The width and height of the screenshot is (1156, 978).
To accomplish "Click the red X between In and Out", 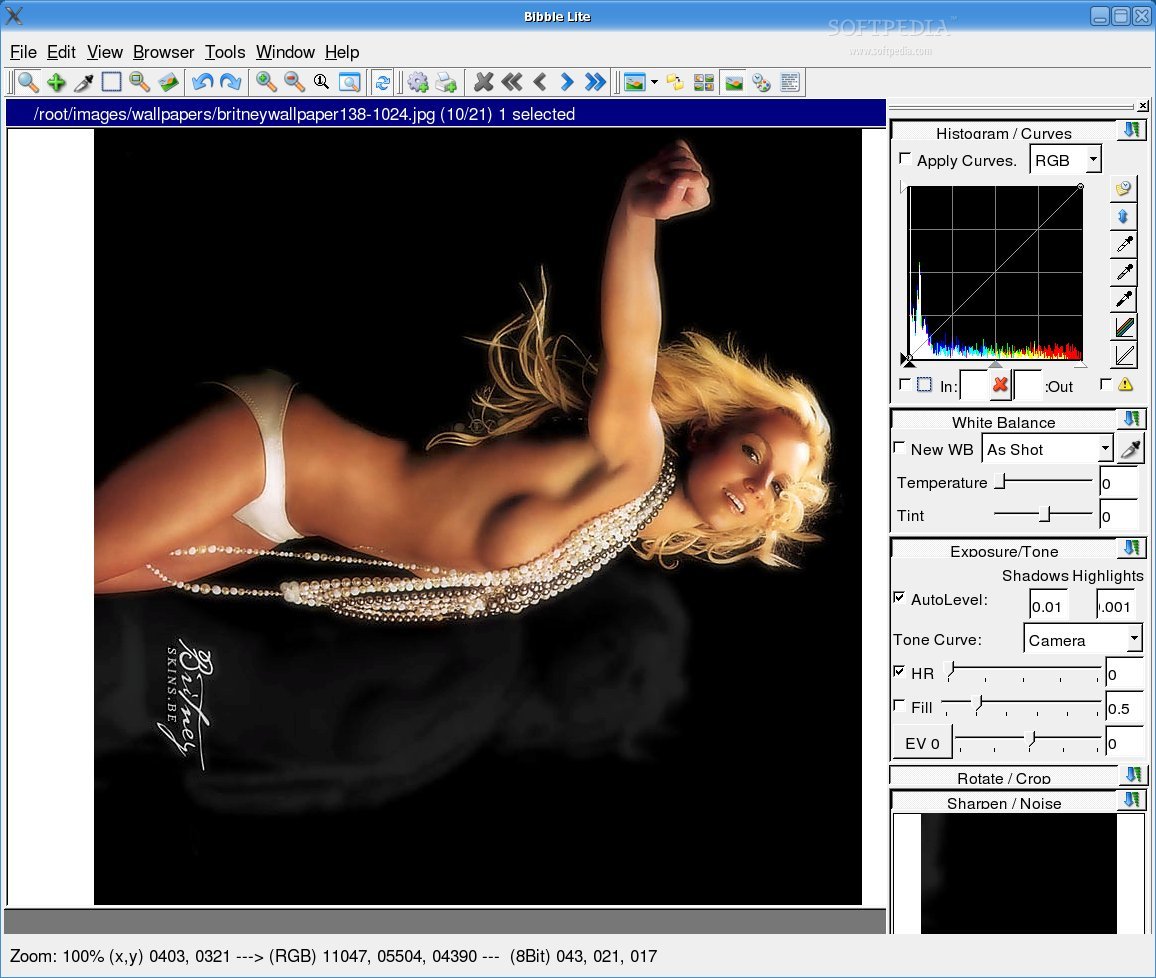I will [1000, 385].
